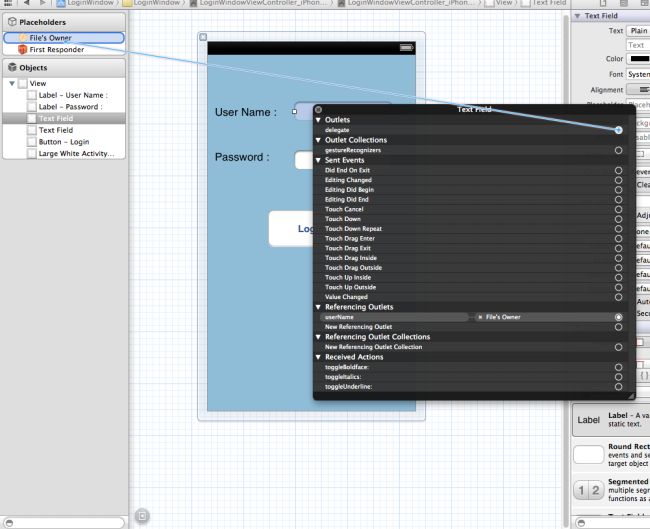
Task: Collapse the Received Actions section
Action: (x=318, y=357)
